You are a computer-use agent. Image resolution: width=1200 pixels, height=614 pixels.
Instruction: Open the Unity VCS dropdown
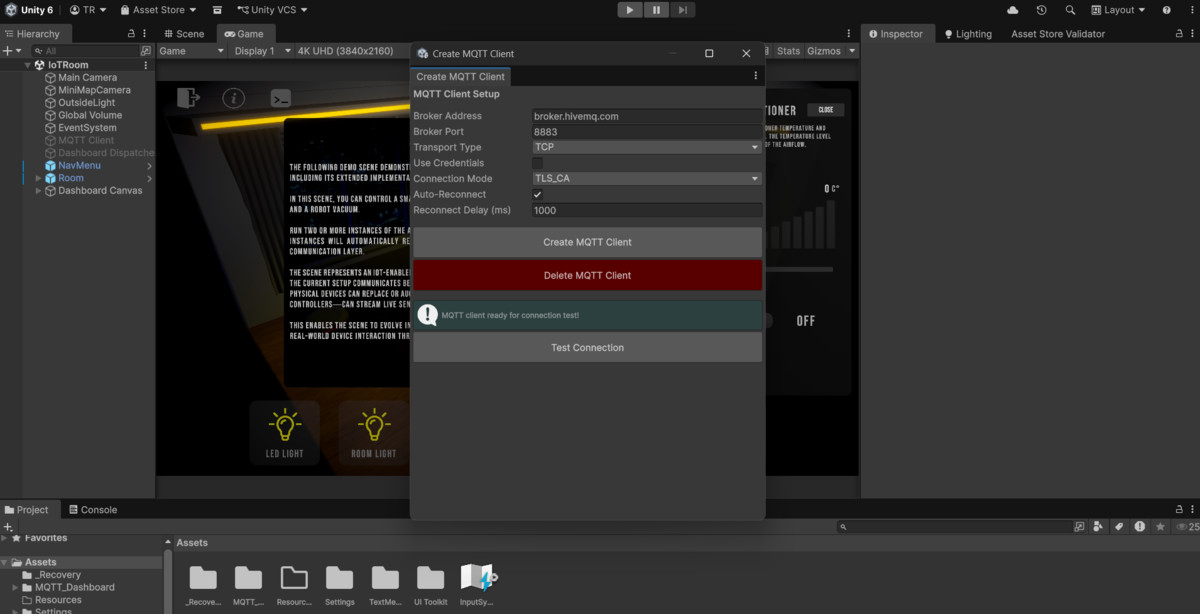tap(272, 10)
